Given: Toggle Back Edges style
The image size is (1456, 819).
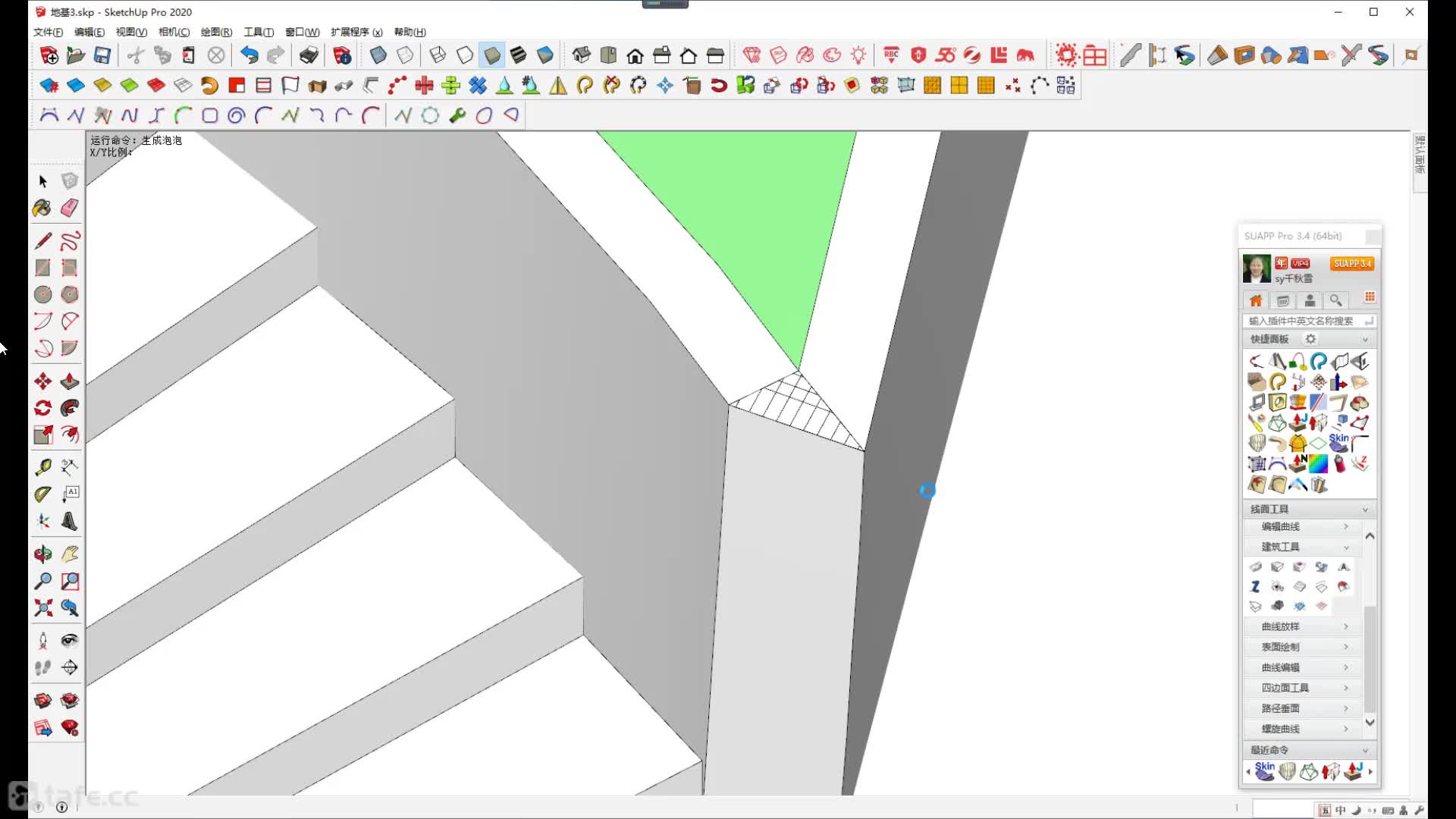Looking at the screenshot, I should pyautogui.click(x=406, y=55).
